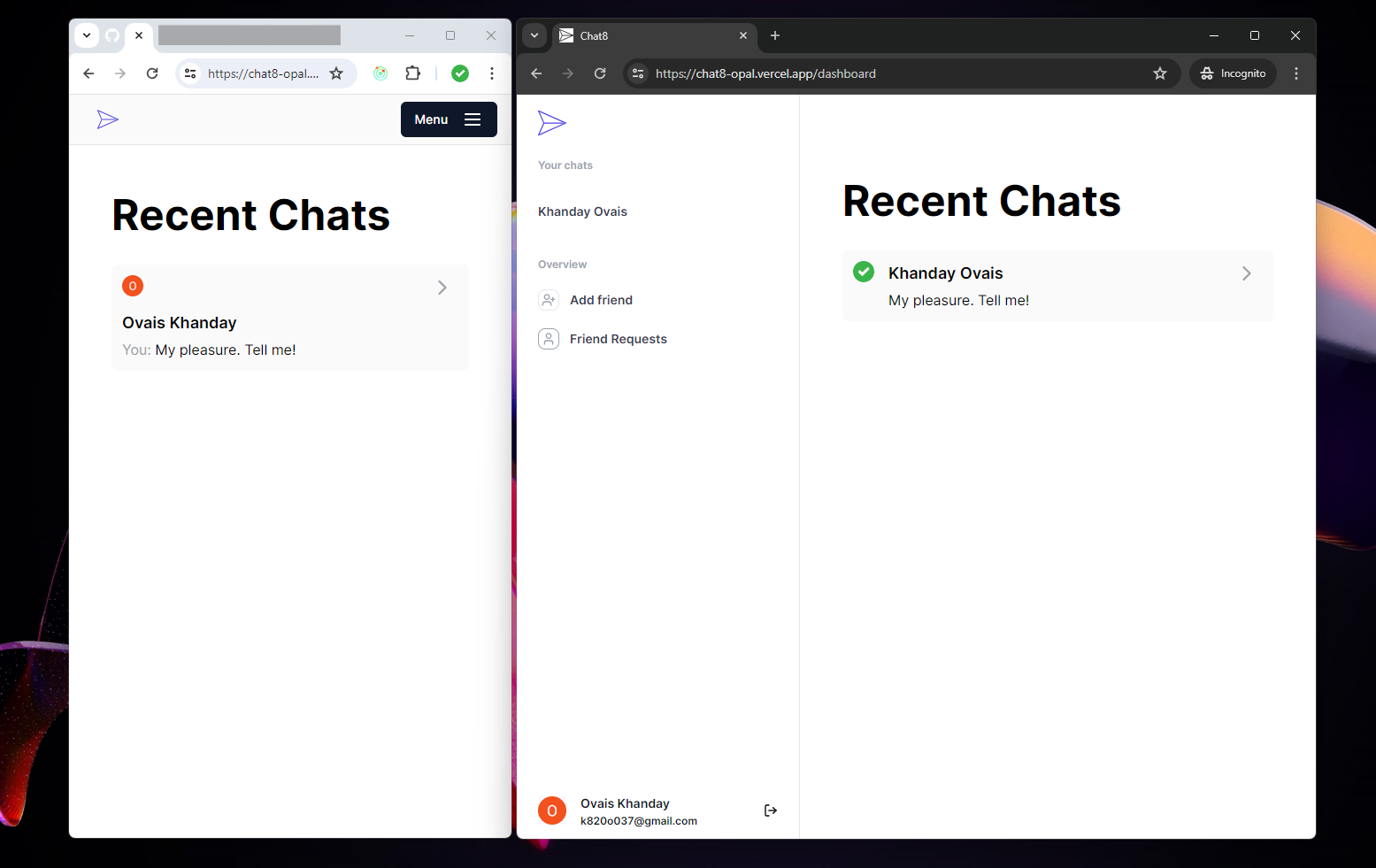Click 'My pleasure. Tell me!' in incognito window
The height and width of the screenshot is (868, 1376).
pyautogui.click(x=958, y=300)
